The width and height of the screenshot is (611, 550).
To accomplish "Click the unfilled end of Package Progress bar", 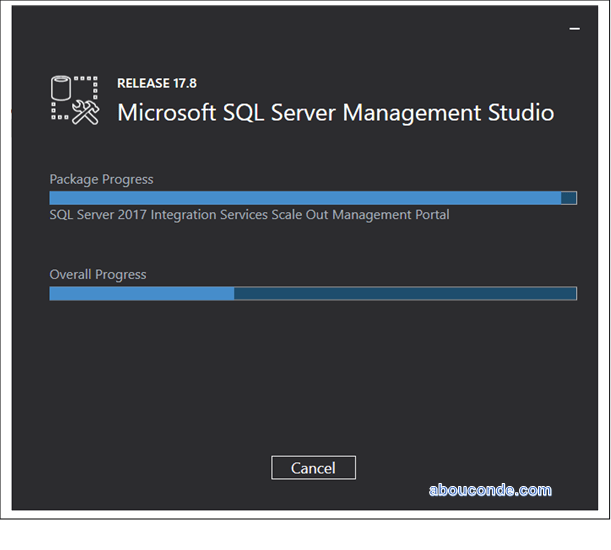I will [x=569, y=198].
